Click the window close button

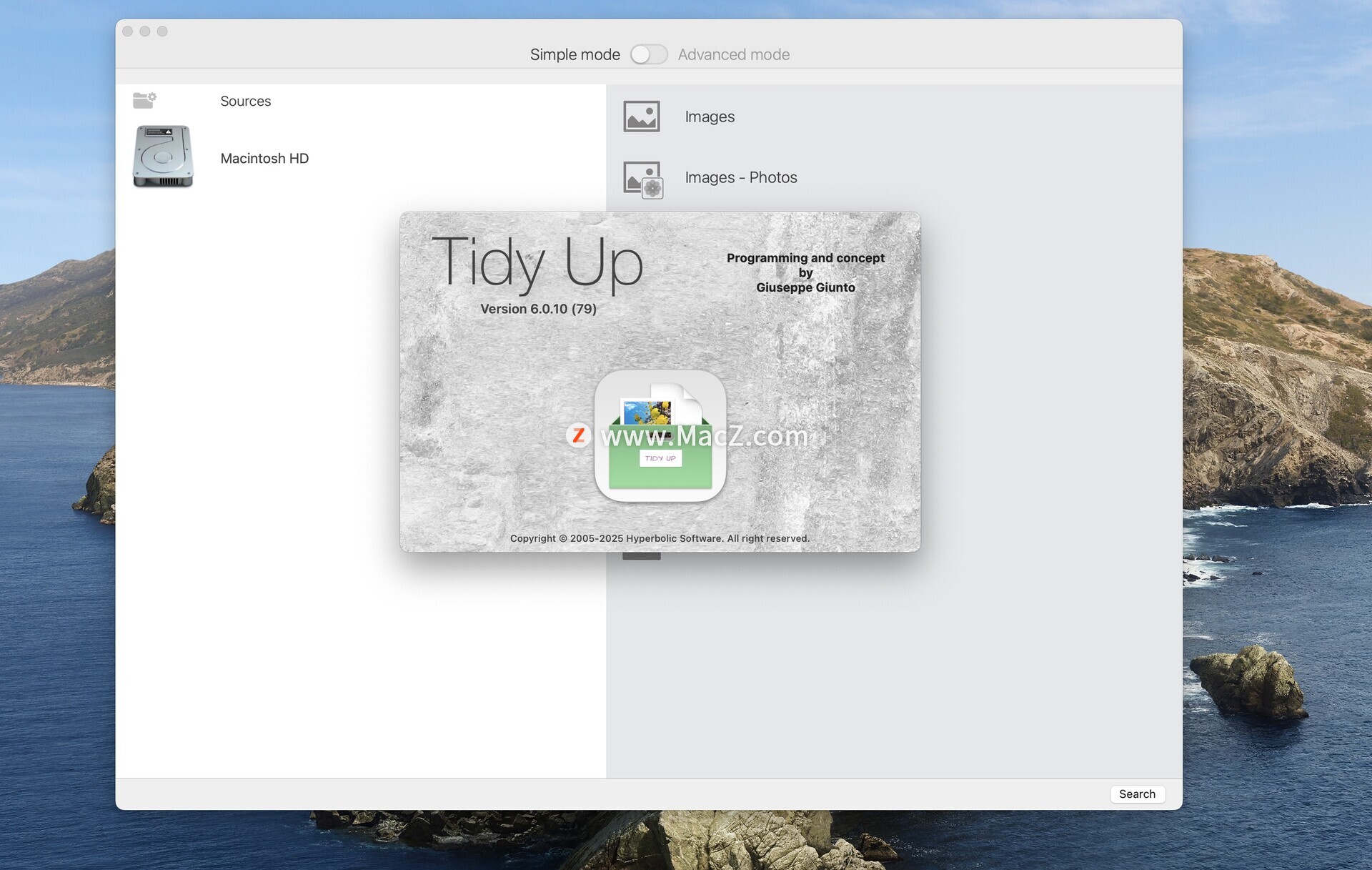[x=128, y=31]
